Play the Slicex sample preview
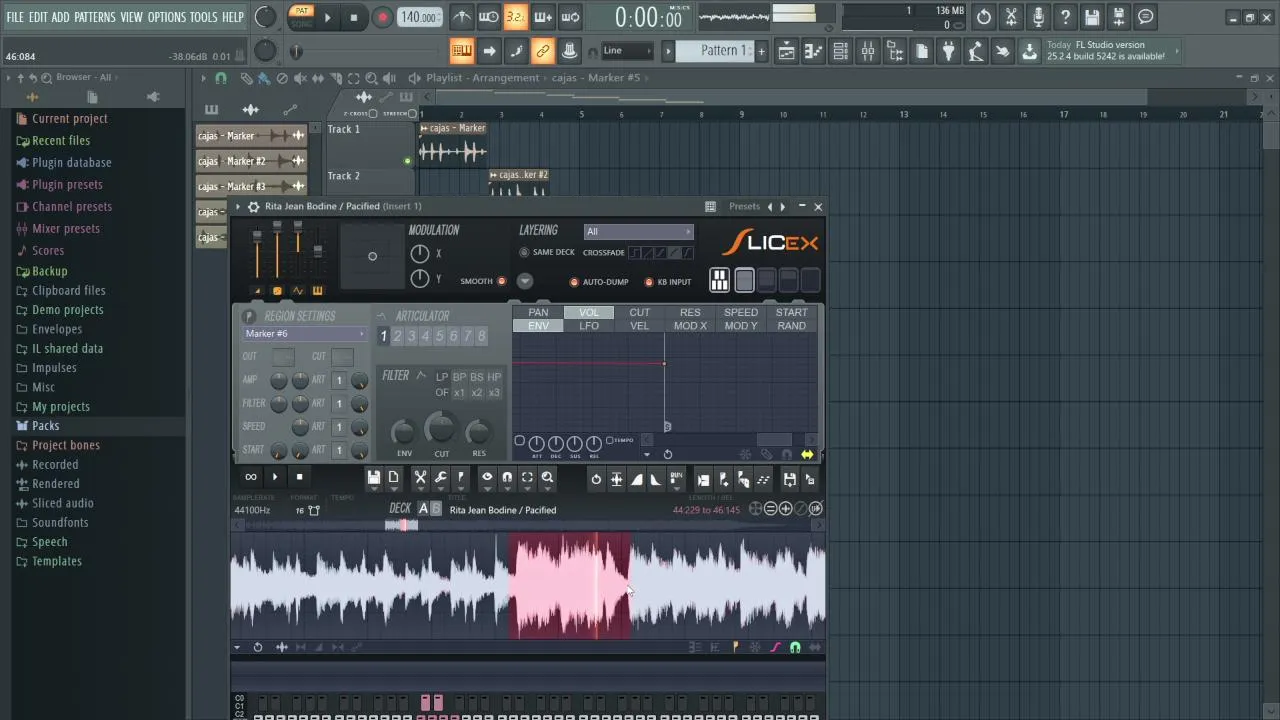The height and width of the screenshot is (720, 1280). [275, 477]
